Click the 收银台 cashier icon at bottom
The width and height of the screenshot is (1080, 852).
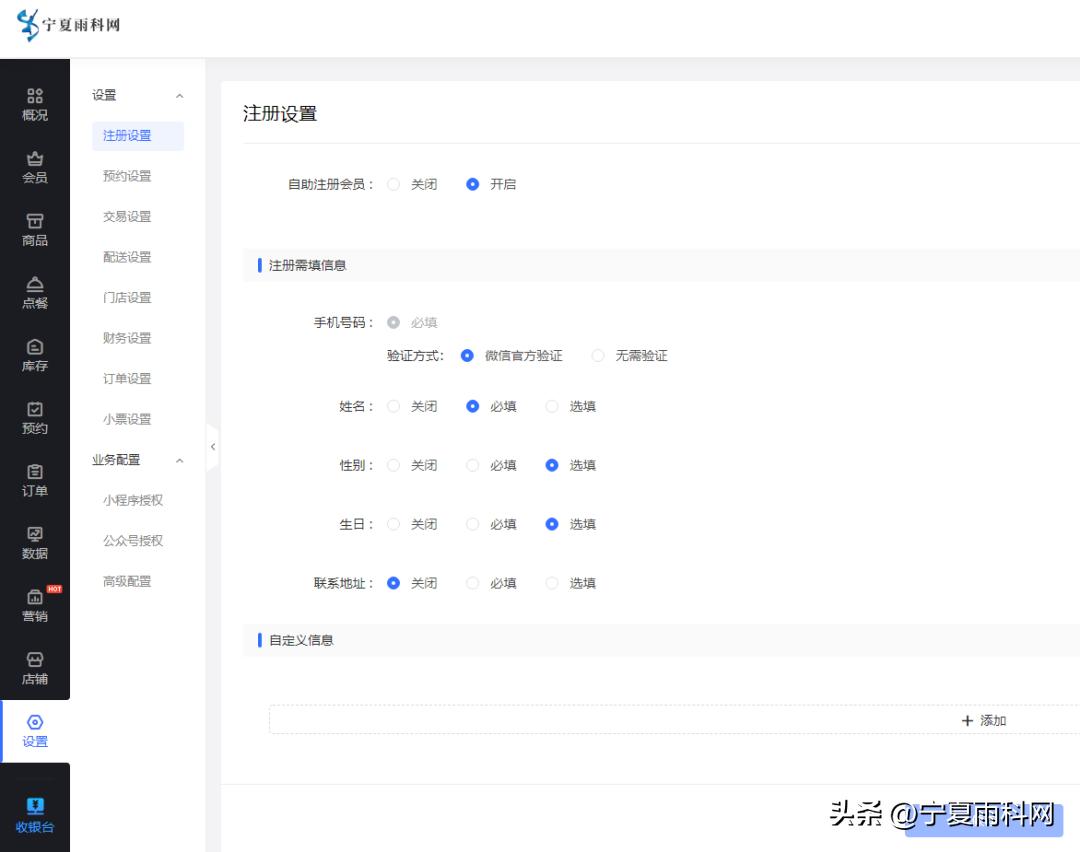coord(35,811)
